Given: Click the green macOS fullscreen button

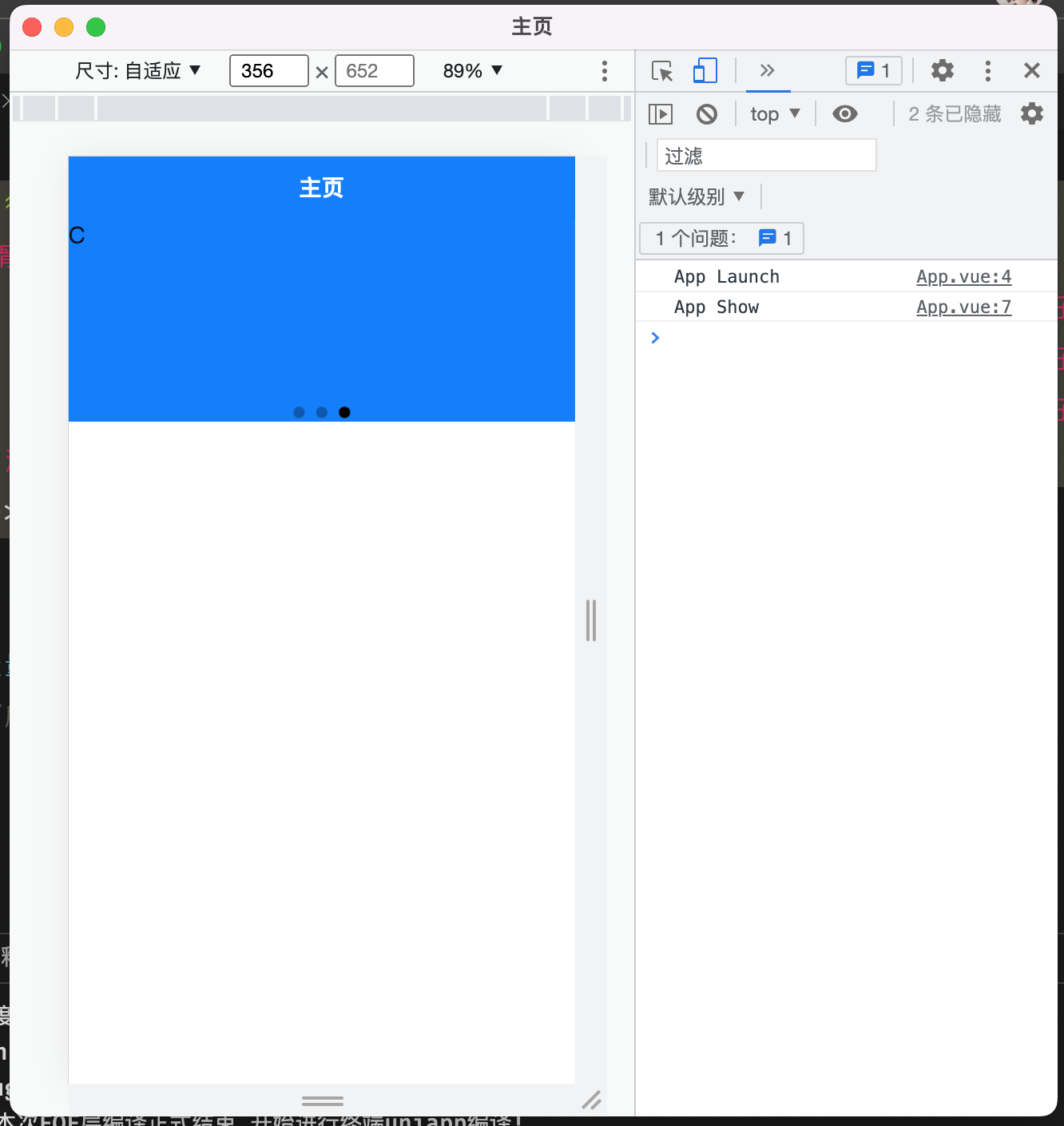Looking at the screenshot, I should [96, 27].
